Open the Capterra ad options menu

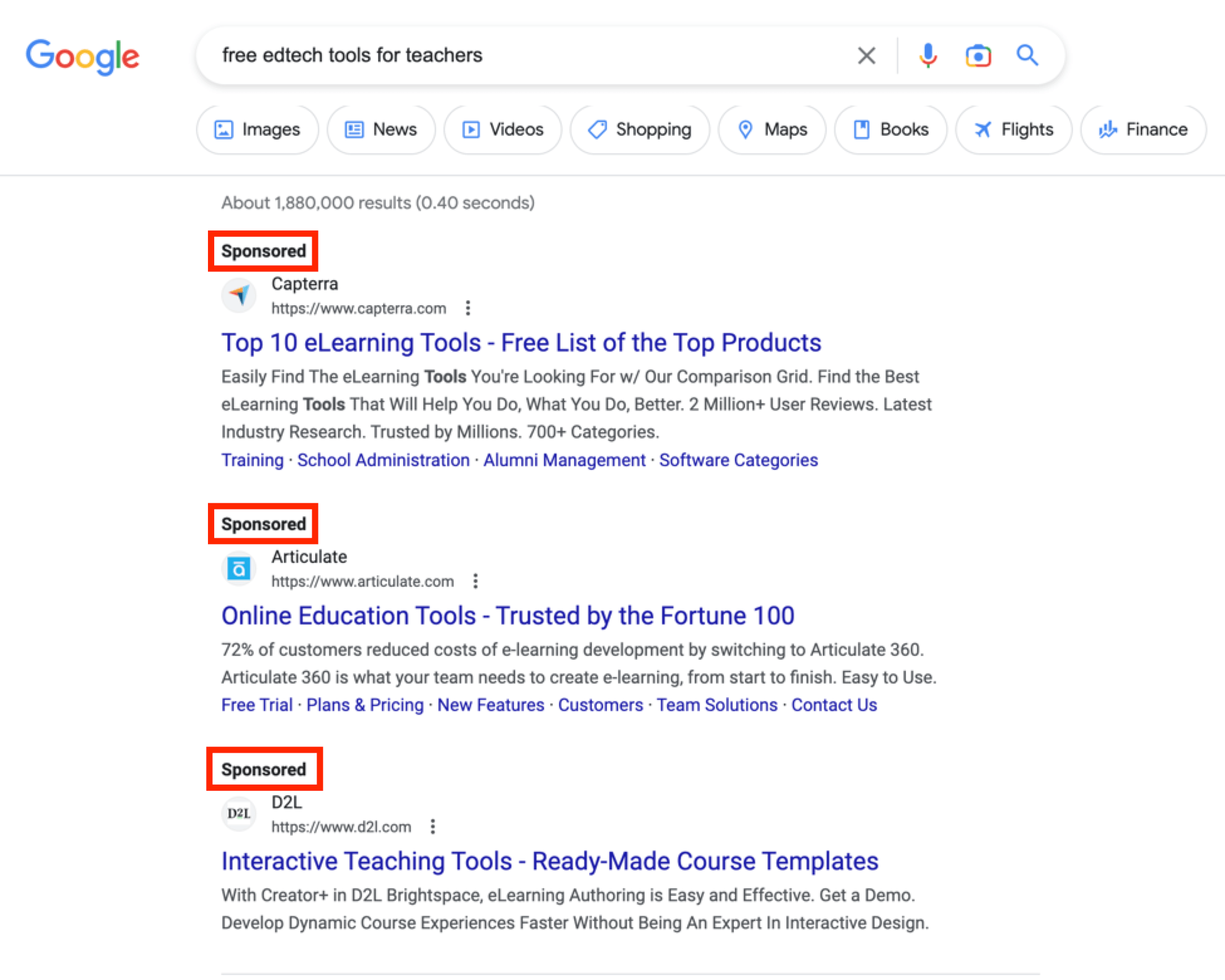click(467, 308)
